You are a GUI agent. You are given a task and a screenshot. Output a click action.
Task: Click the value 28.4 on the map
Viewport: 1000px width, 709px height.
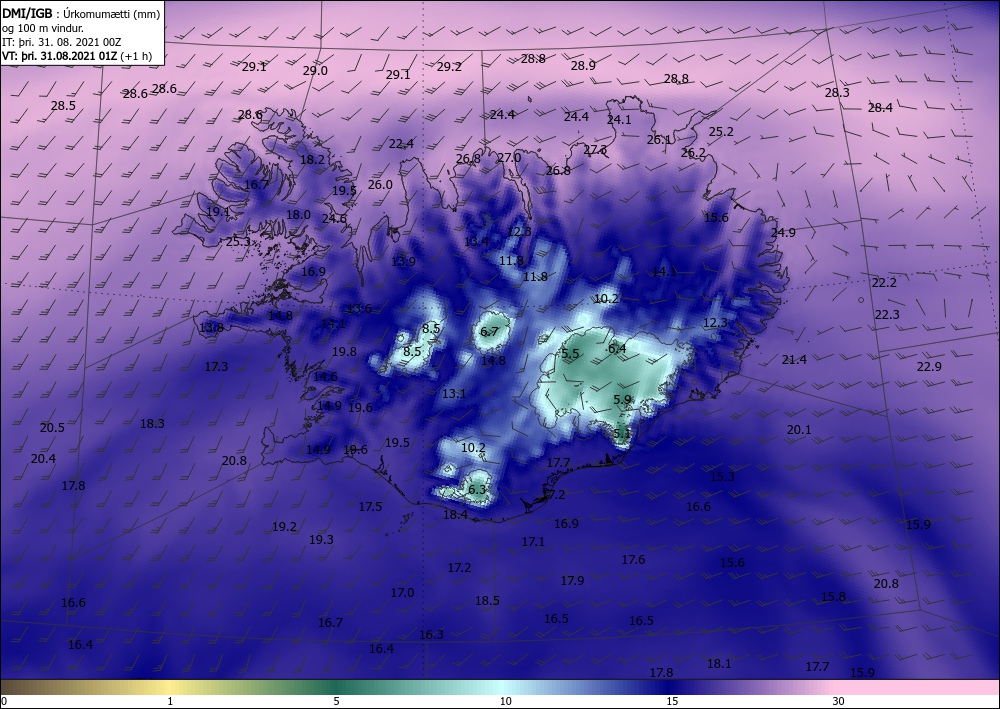click(x=880, y=108)
